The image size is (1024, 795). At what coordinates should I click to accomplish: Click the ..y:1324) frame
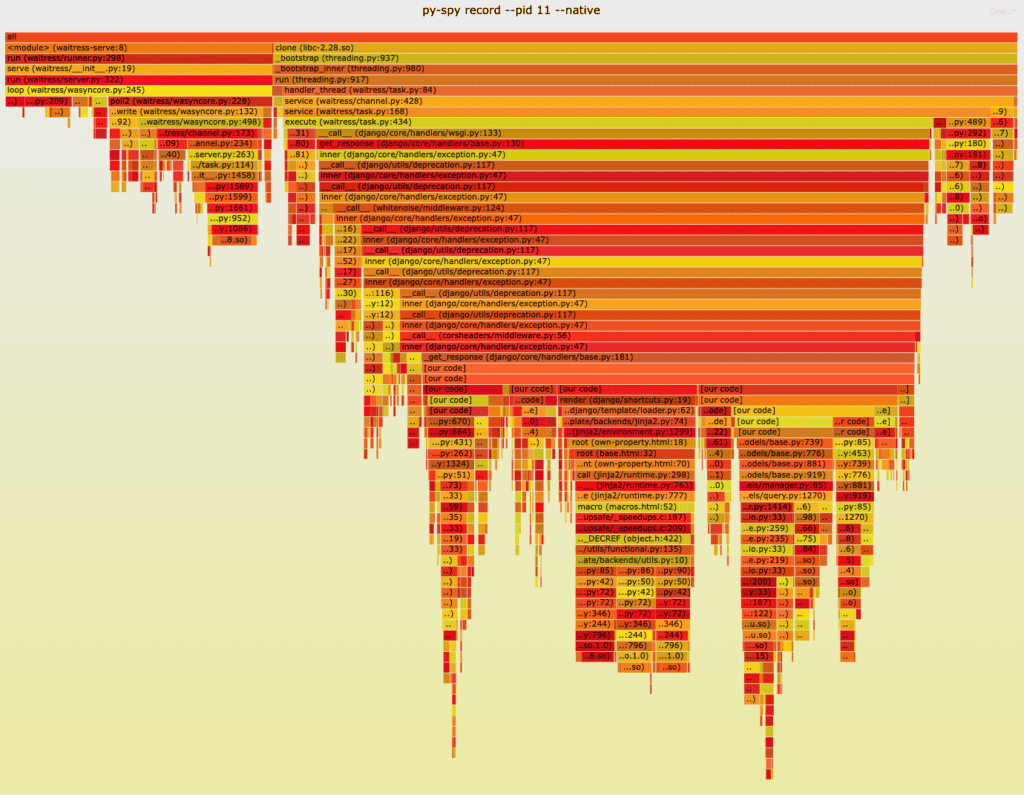[450, 464]
